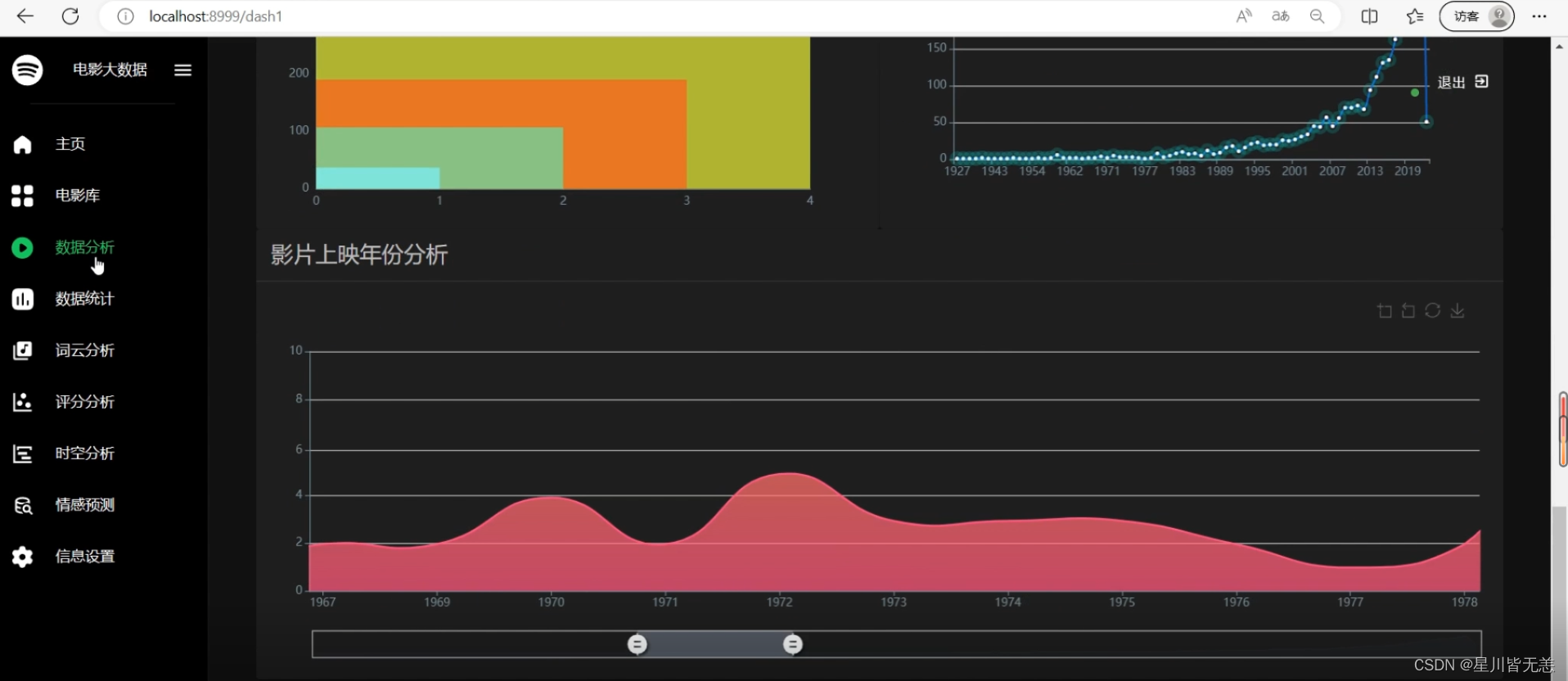
Task: Click the cyan rectangle in the bar chart
Action: 377,178
